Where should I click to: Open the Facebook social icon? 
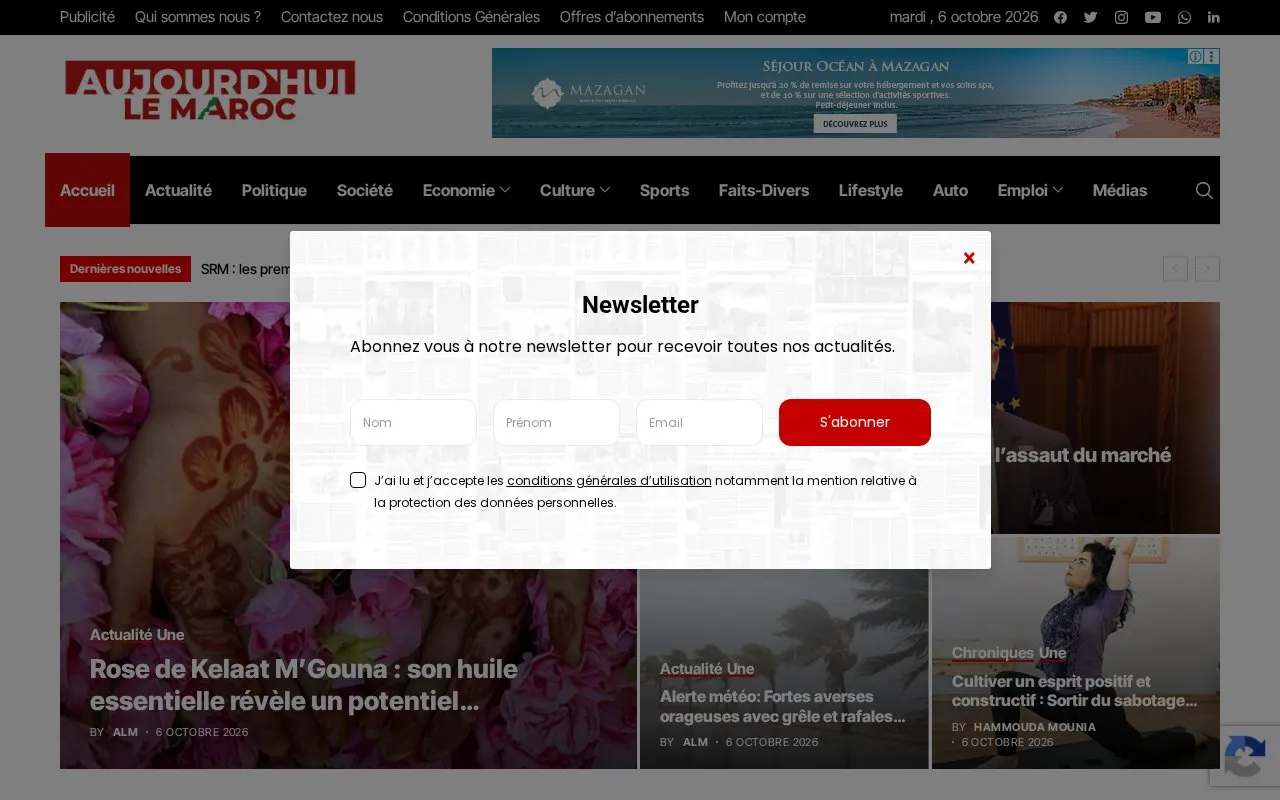(1060, 17)
